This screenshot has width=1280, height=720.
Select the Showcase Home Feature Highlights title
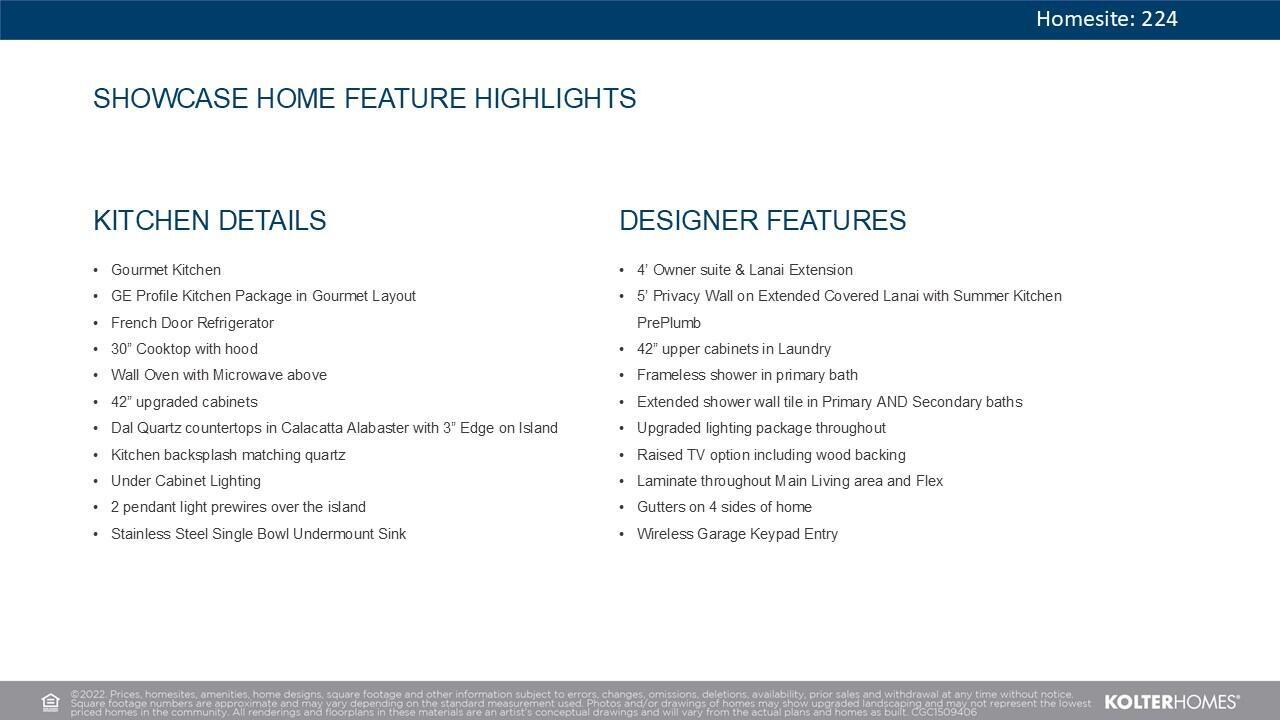(364, 99)
